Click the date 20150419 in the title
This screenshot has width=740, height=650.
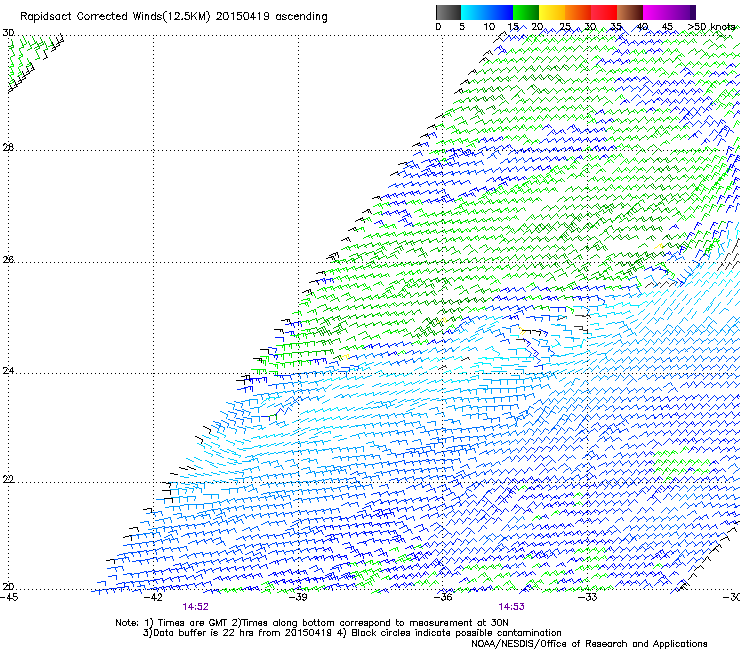[242, 16]
